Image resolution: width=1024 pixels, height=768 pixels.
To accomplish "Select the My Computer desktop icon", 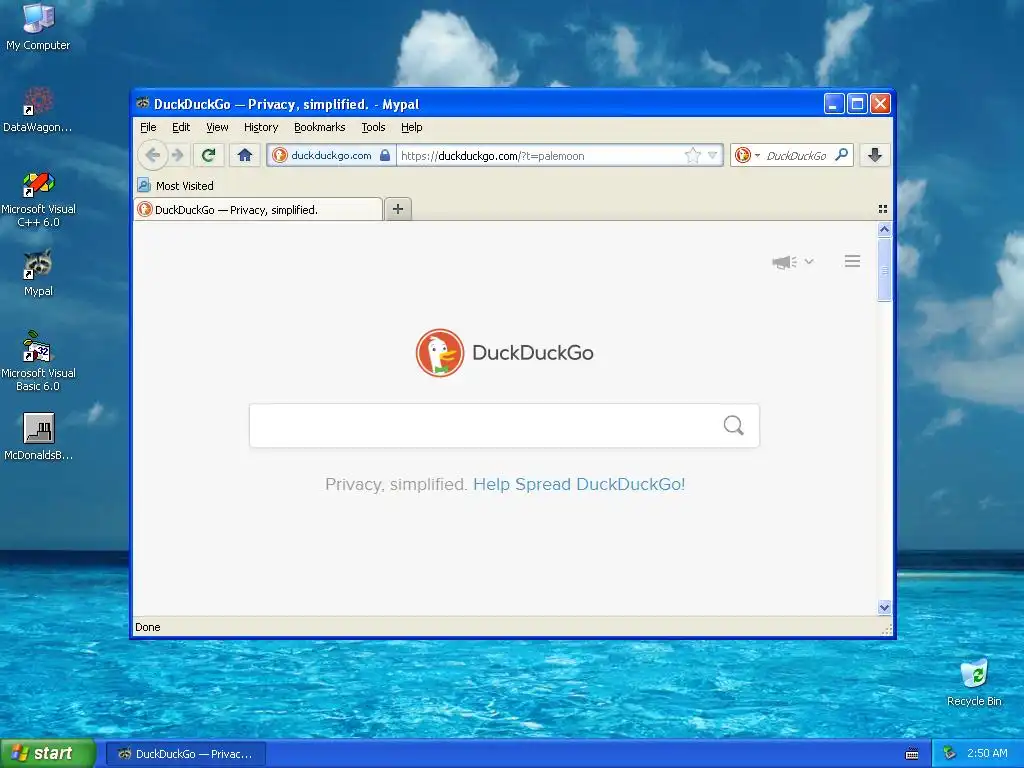I will pos(38,27).
